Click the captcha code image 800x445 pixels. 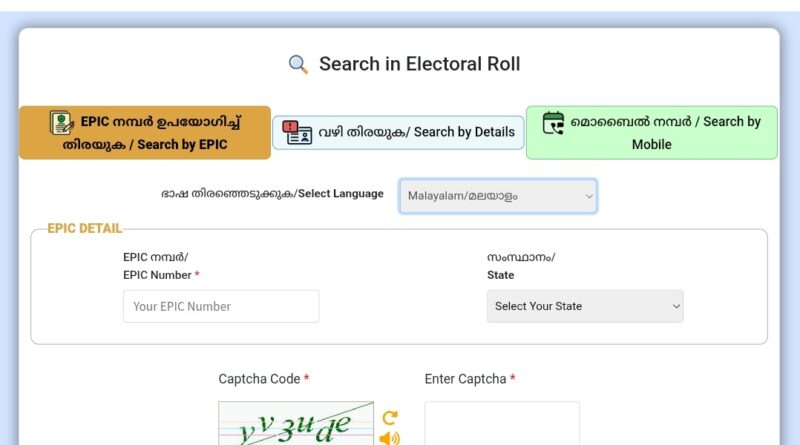point(296,425)
